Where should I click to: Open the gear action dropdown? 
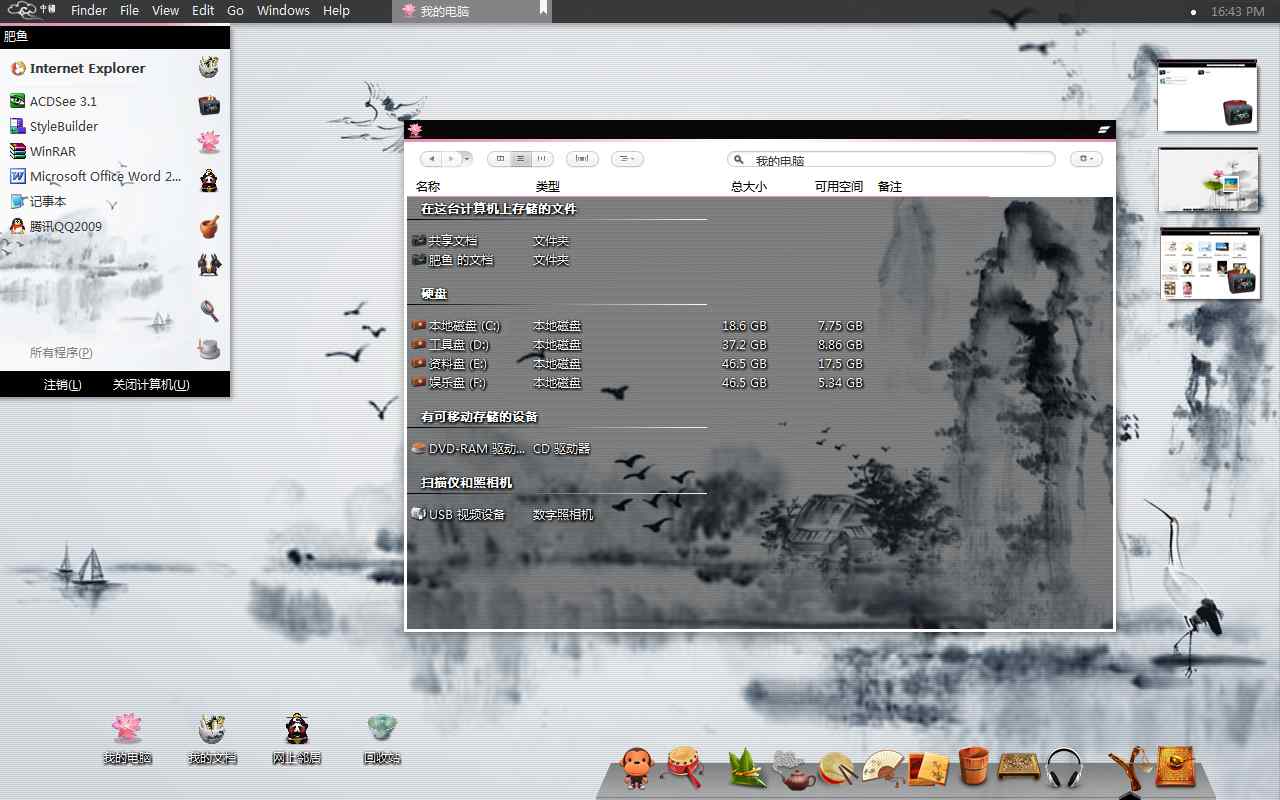1085,159
